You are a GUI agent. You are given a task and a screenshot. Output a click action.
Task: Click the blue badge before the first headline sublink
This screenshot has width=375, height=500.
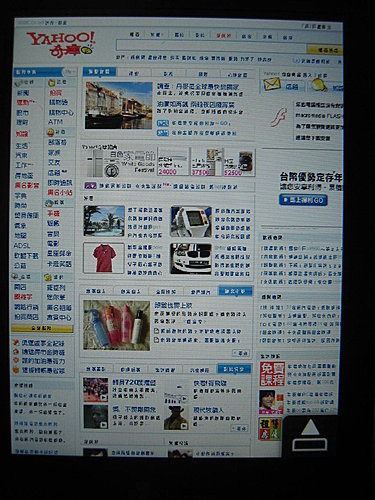pos(163,123)
